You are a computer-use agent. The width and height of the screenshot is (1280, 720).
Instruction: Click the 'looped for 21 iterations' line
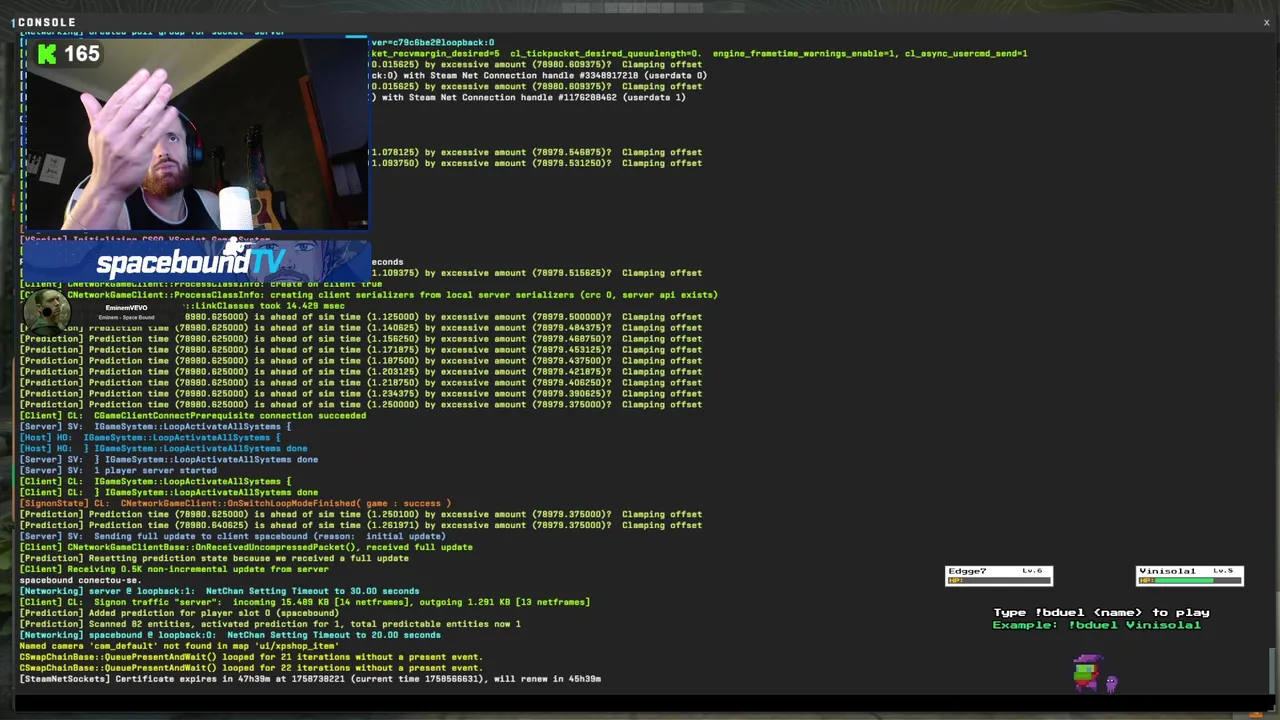pyautogui.click(x=251, y=657)
